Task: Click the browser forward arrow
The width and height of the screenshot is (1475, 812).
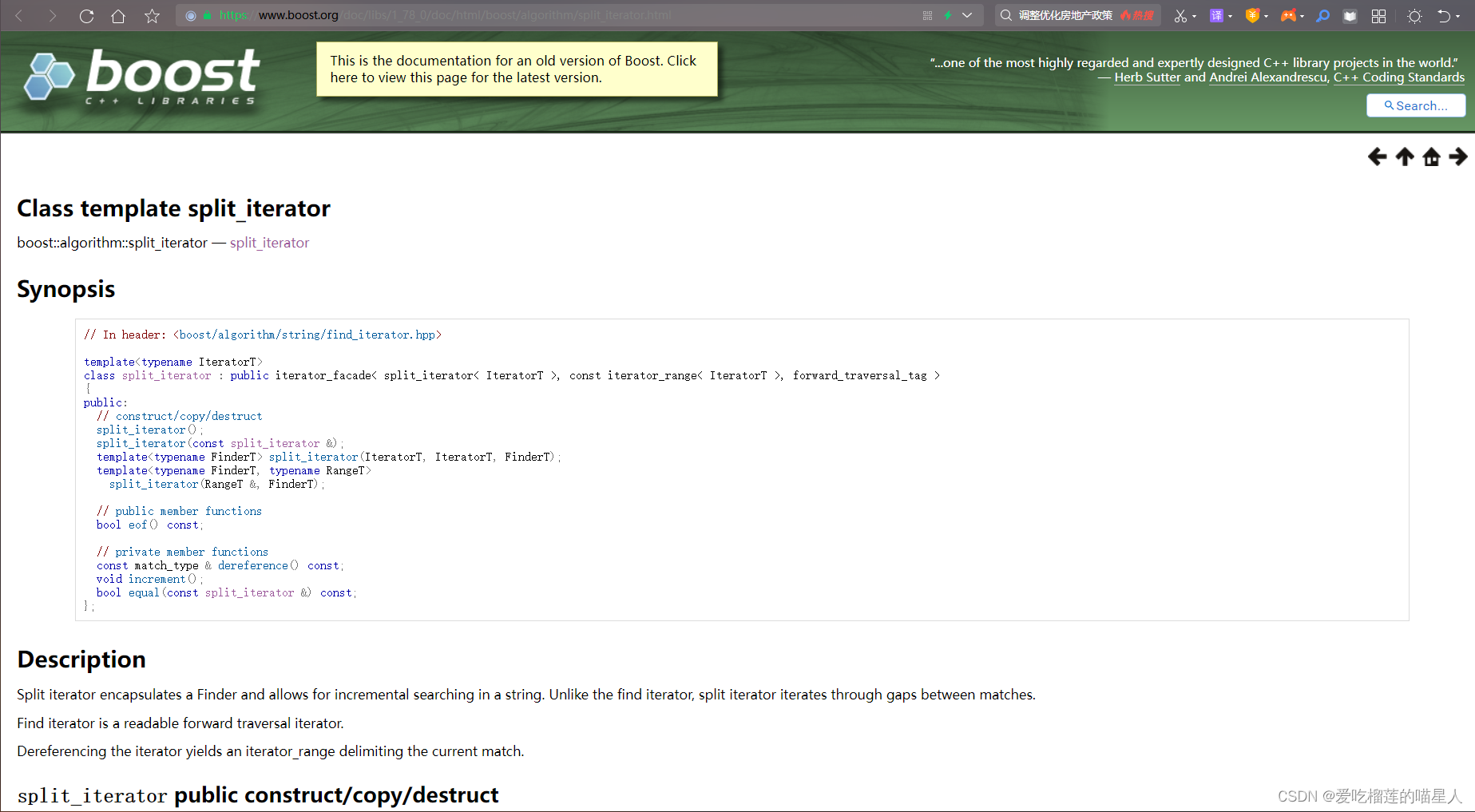Action: click(53, 16)
